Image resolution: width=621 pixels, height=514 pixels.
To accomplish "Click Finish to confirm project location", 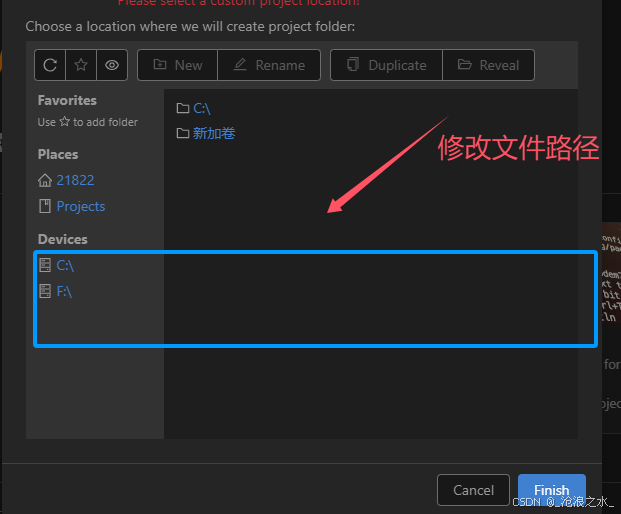I will tap(552, 490).
